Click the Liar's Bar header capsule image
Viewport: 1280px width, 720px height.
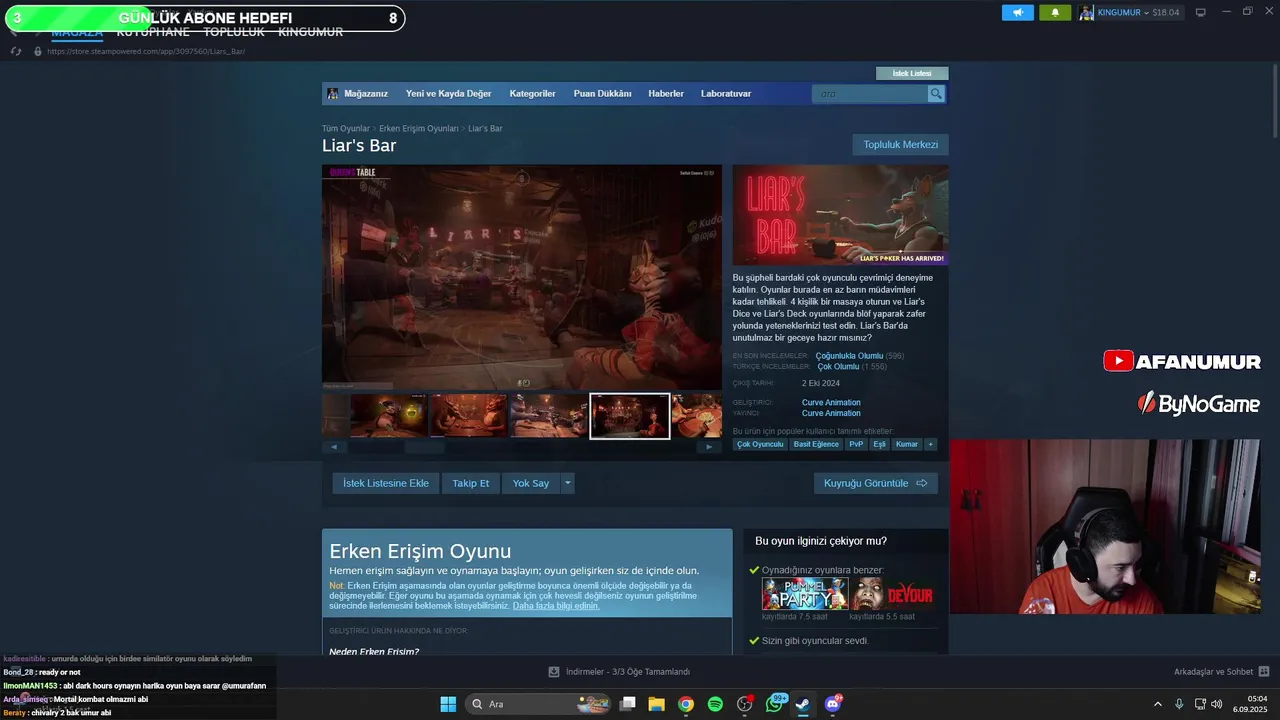click(x=840, y=215)
